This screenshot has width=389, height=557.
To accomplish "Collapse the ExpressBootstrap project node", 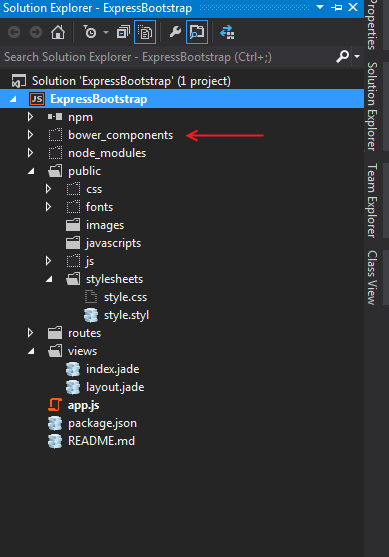I will pyautogui.click(x=13, y=99).
